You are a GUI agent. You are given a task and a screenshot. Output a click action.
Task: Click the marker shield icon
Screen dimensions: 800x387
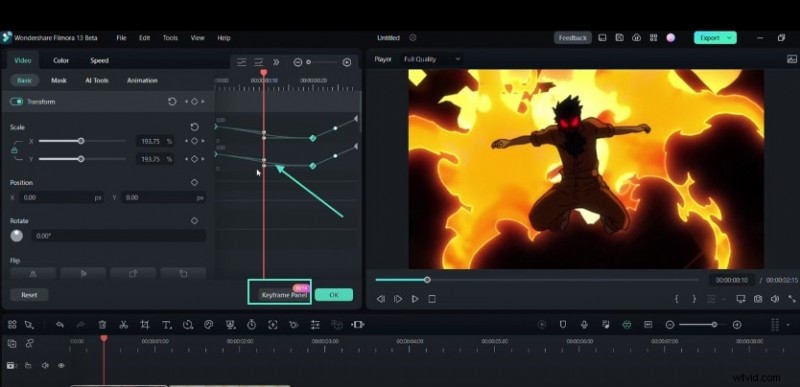563,325
